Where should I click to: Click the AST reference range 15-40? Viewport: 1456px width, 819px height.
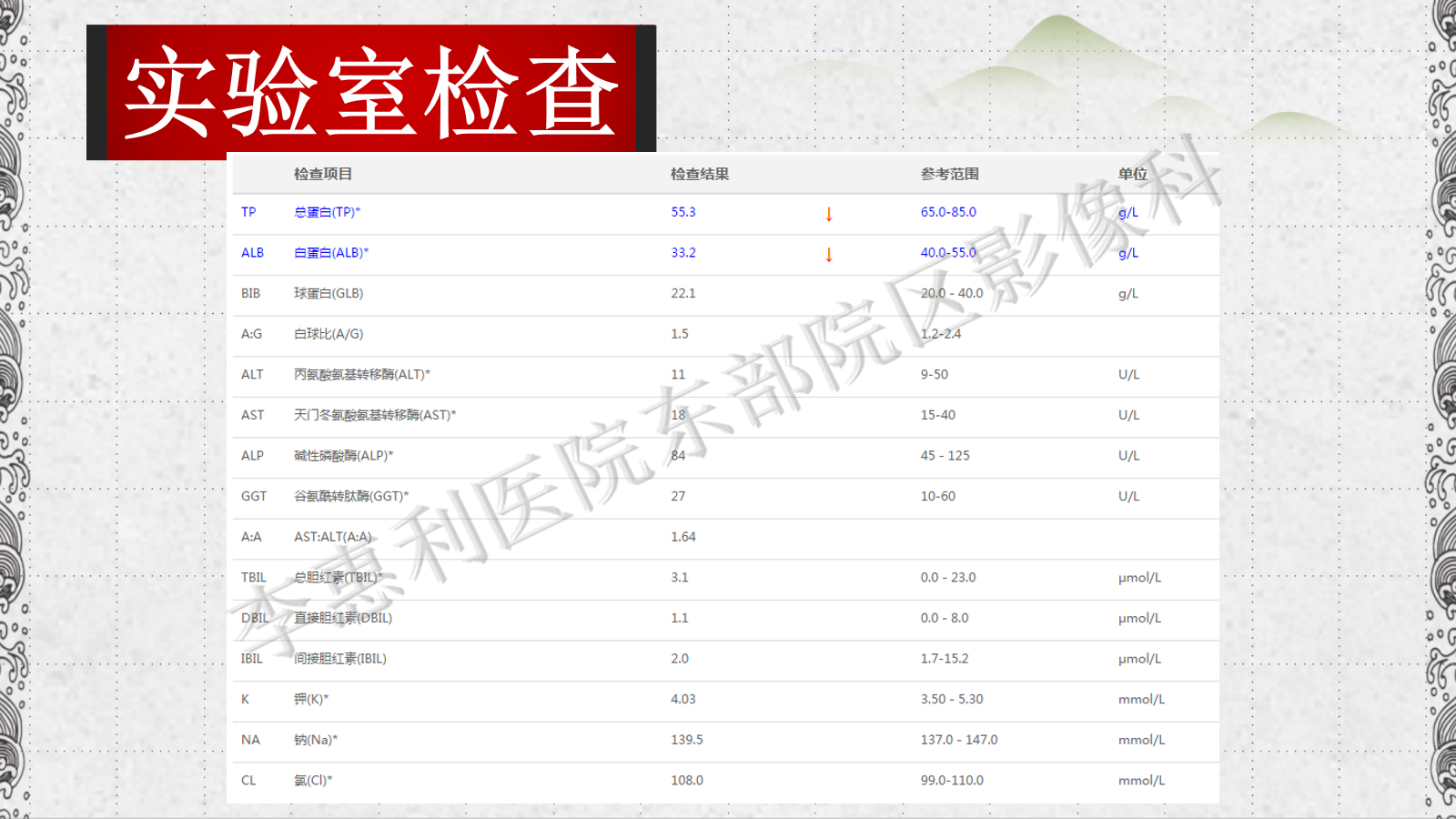point(938,415)
